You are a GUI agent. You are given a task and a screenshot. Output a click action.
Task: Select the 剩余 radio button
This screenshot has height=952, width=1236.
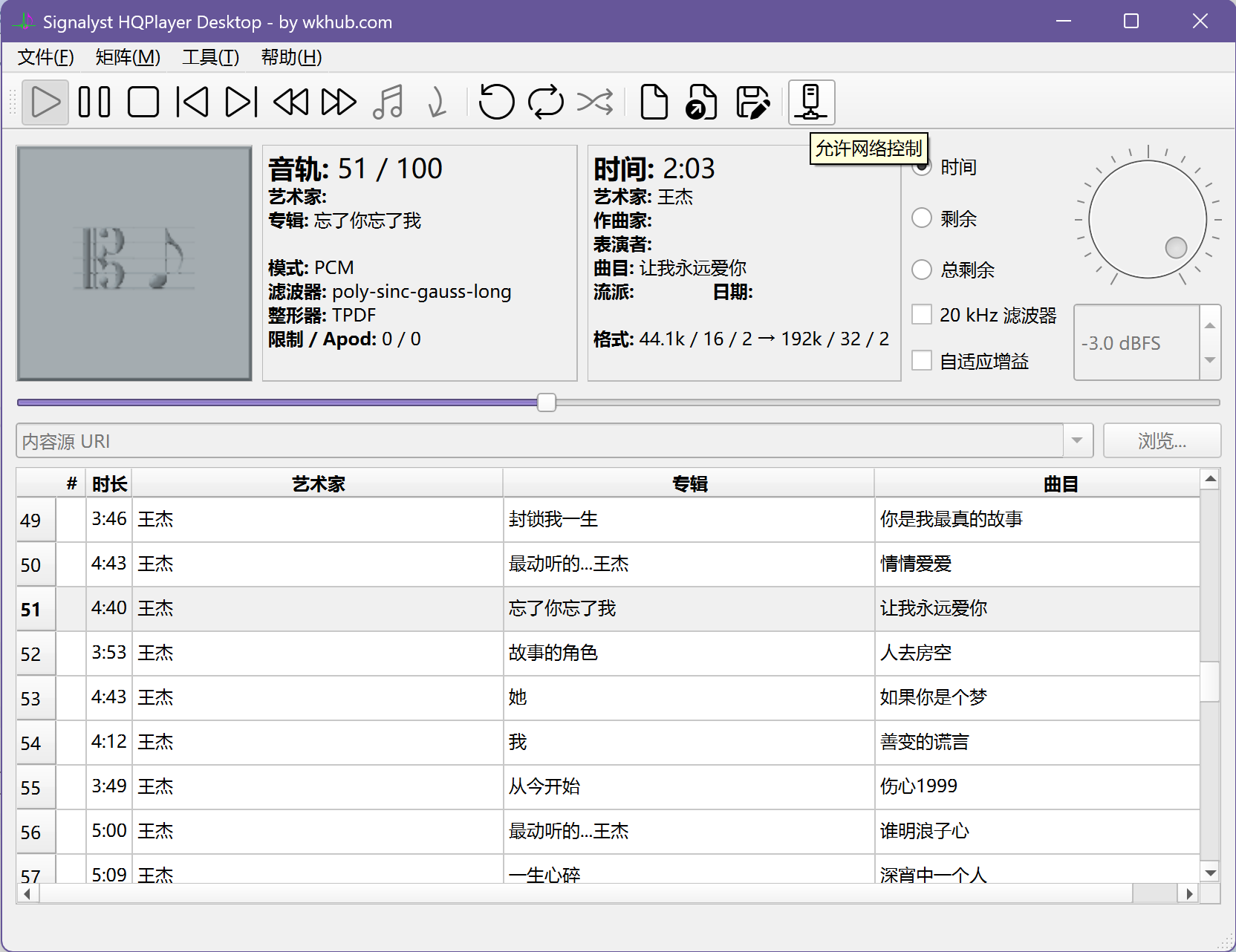pyautogui.click(x=922, y=218)
